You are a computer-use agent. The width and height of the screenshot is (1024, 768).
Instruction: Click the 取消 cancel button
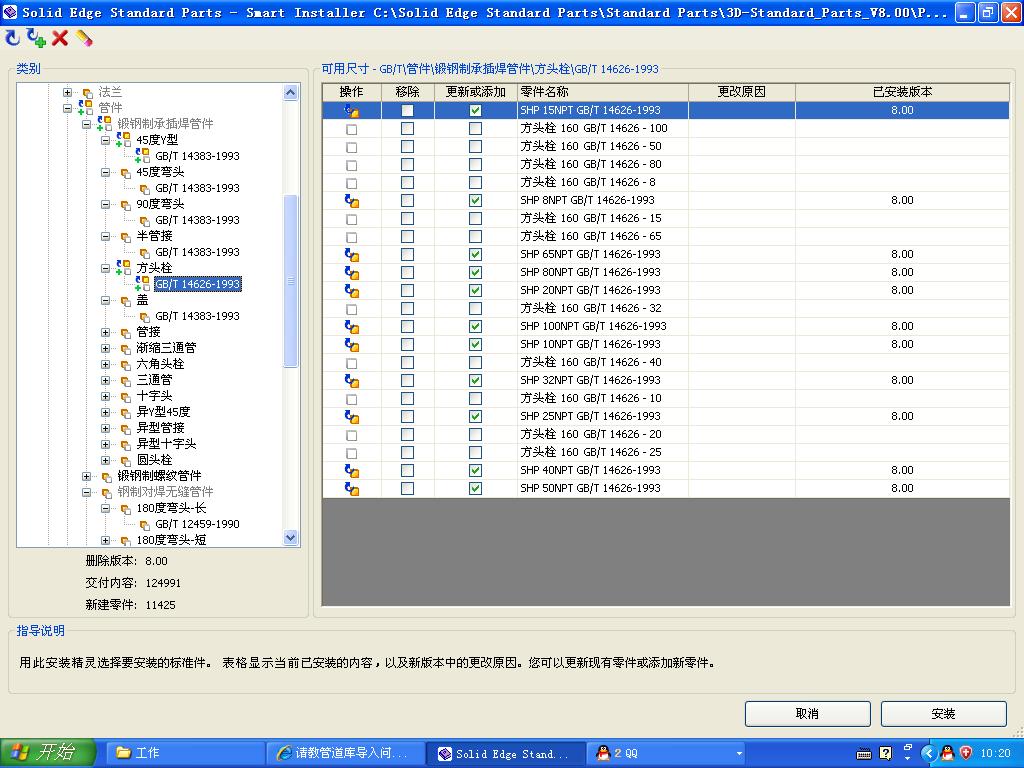(x=807, y=714)
